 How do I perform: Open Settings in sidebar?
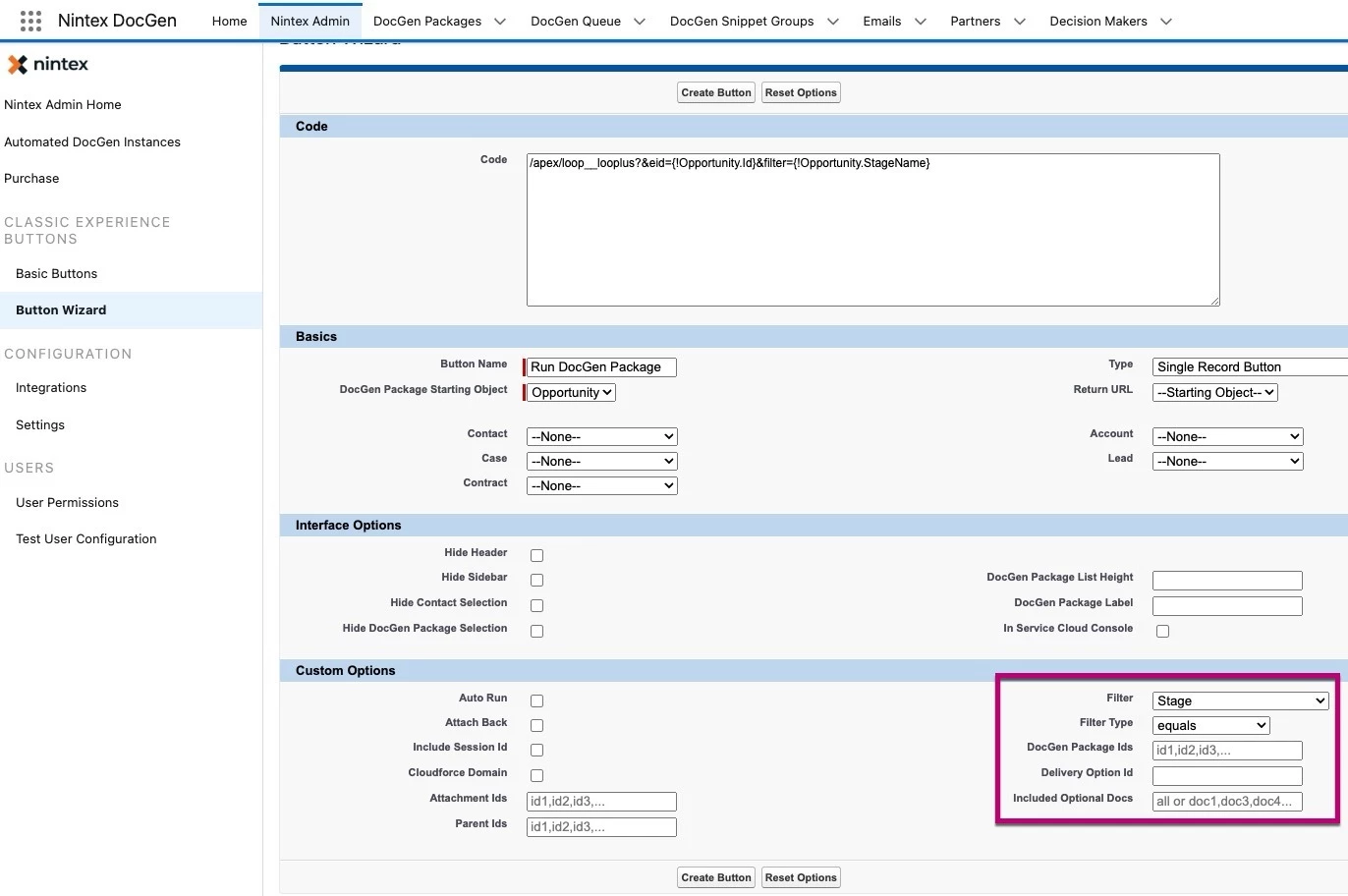tap(40, 424)
